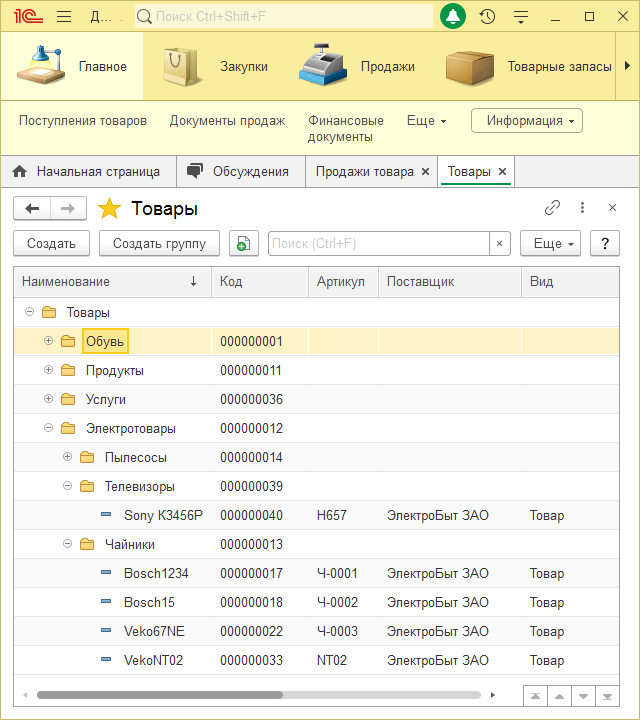Viewport: 640px width, 720px height.
Task: Open Финансовые документы link
Action: pos(346,129)
